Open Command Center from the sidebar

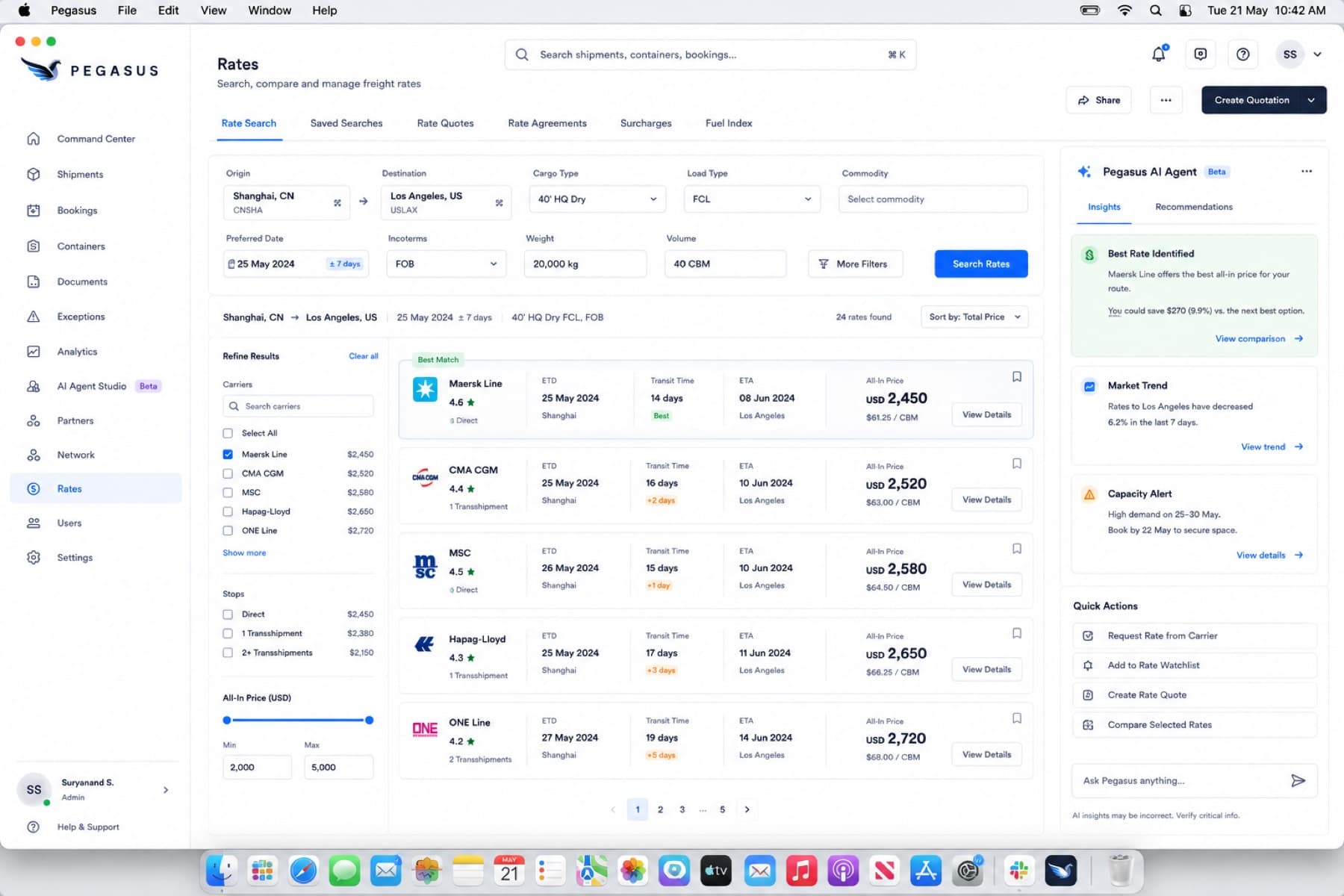pos(96,139)
